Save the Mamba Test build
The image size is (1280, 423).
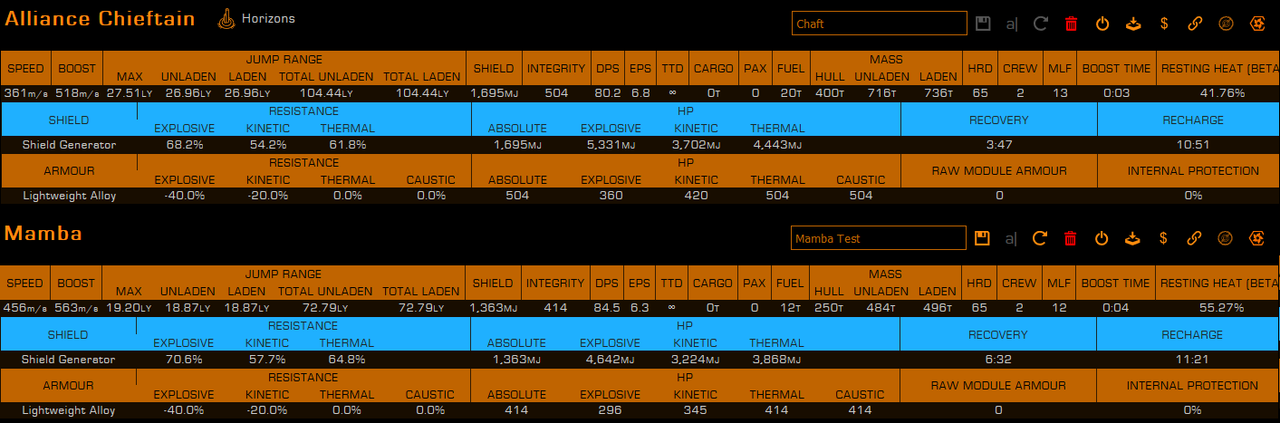[x=982, y=238]
